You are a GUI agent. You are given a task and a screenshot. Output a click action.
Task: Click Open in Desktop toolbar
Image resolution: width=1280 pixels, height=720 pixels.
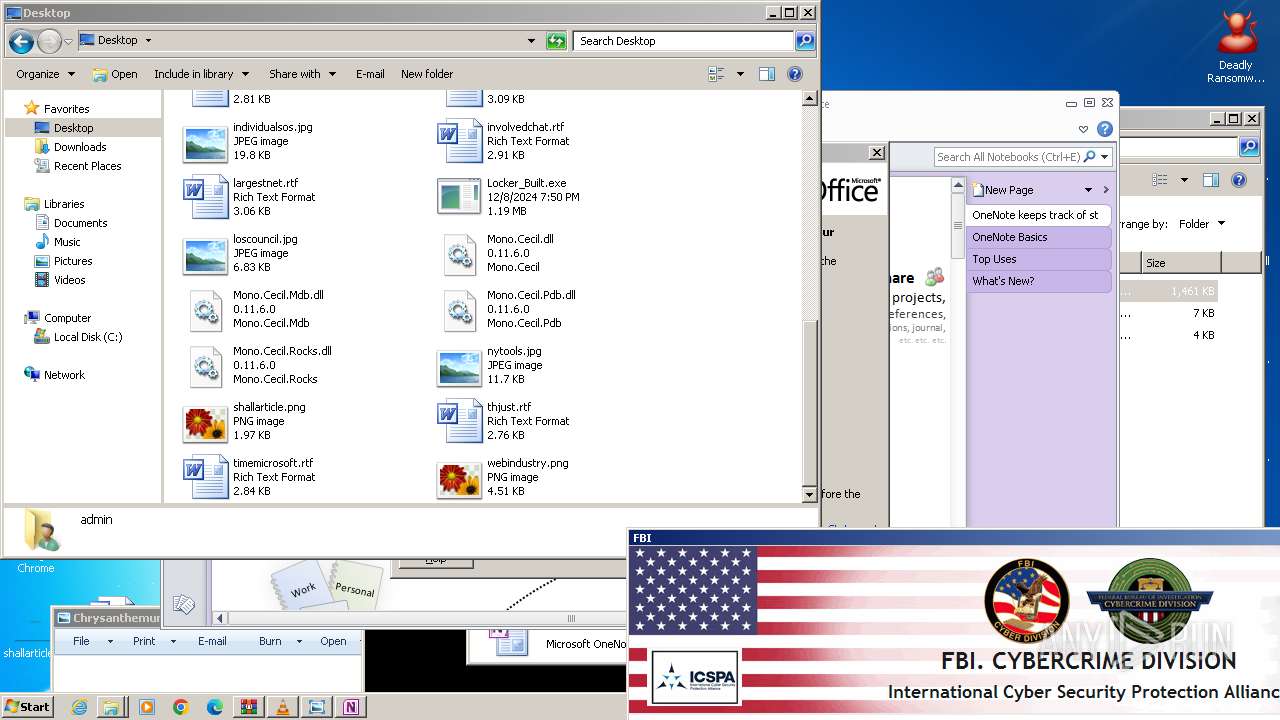point(115,74)
